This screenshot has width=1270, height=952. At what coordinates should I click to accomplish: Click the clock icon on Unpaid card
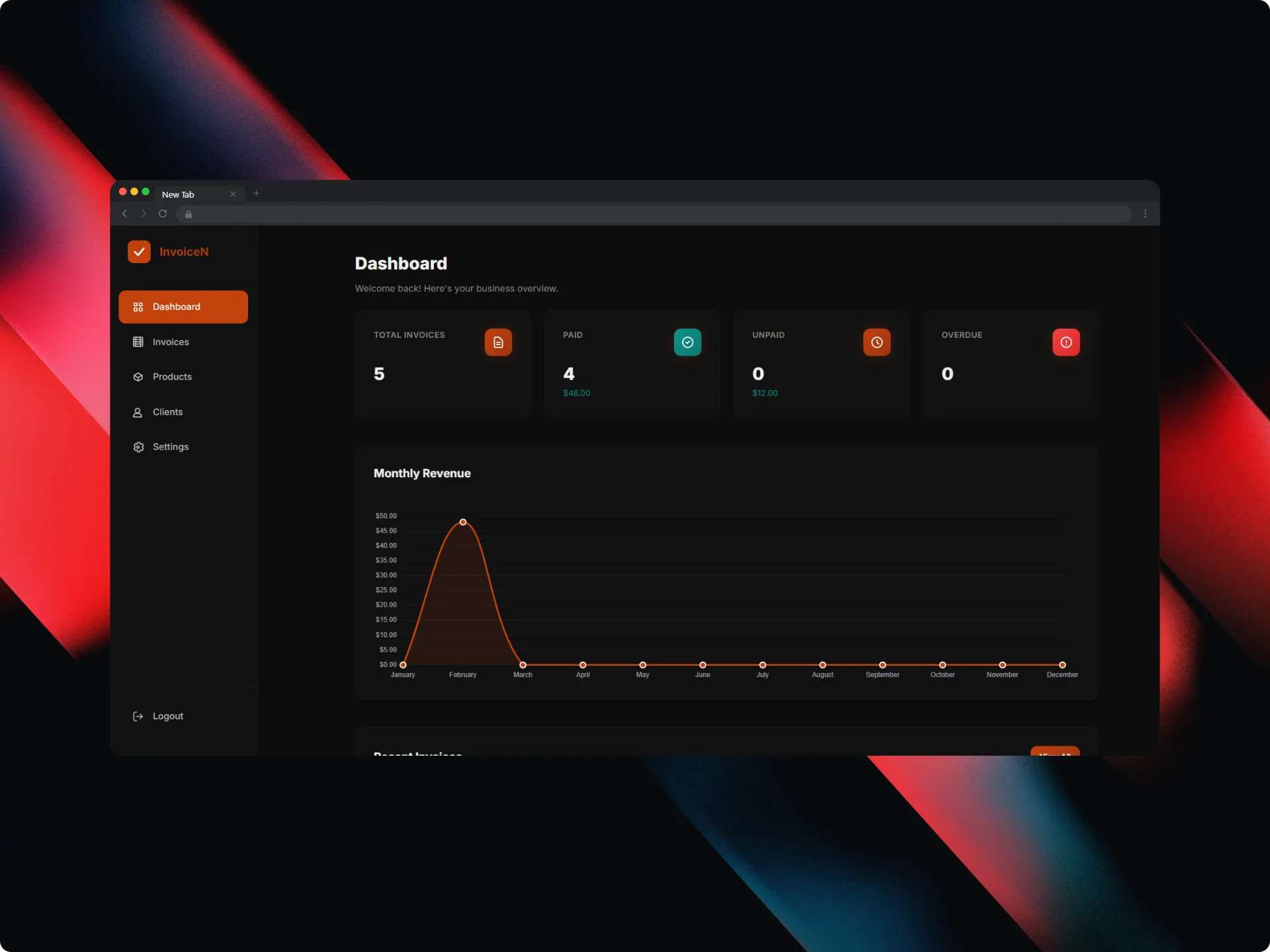click(x=876, y=342)
